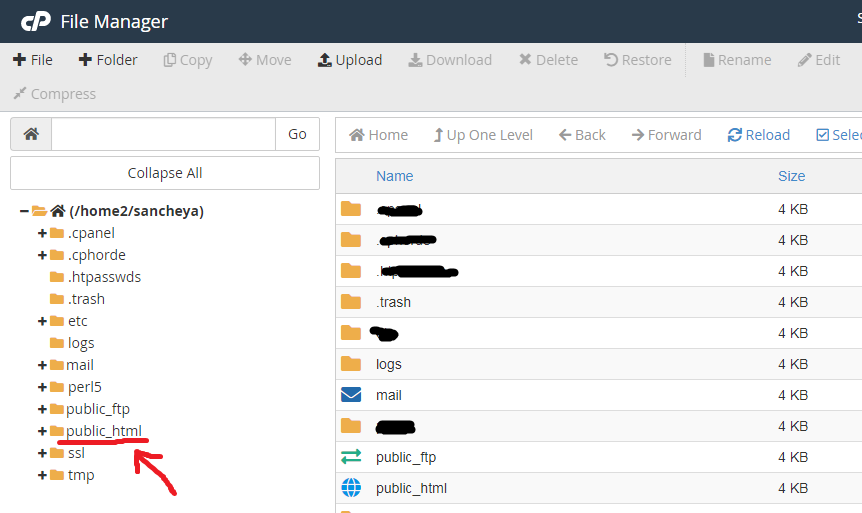
Task: Click the Back navigation arrow
Action: click(582, 135)
